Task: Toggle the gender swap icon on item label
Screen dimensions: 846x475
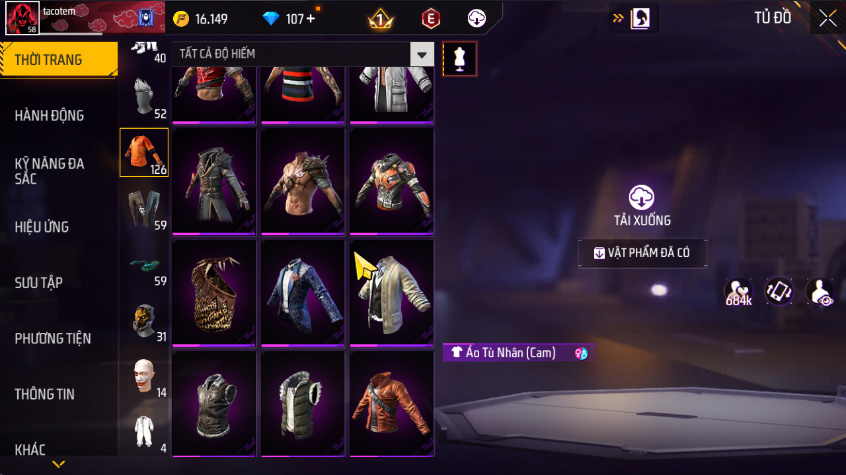Action: pos(581,353)
